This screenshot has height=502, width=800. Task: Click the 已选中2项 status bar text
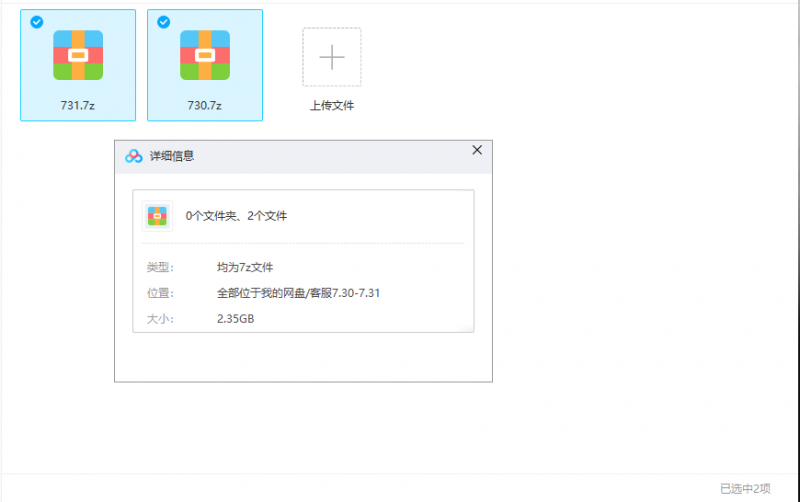click(745, 489)
